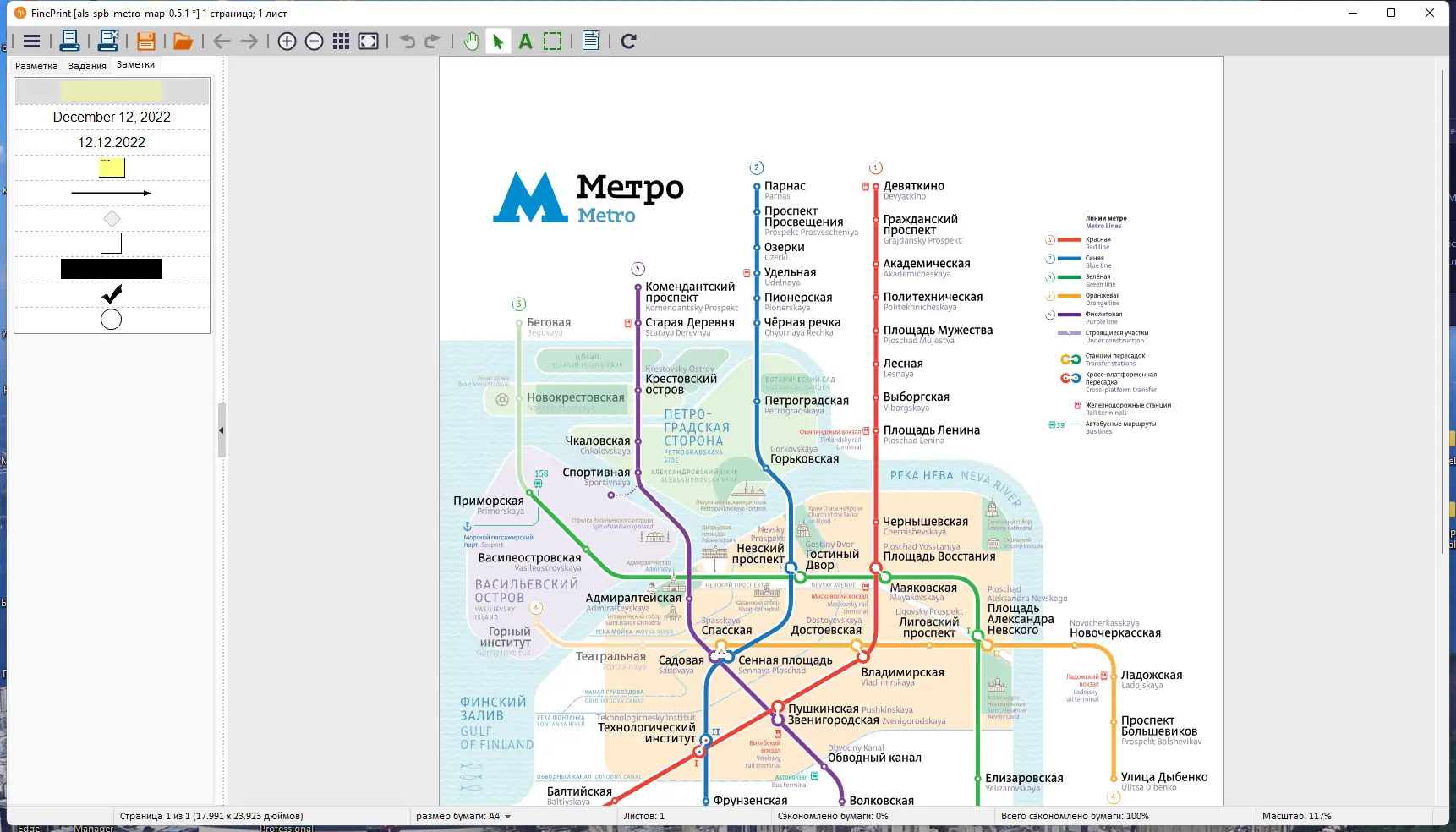Go to previous page with left arrow
The height and width of the screenshot is (832, 1456).
click(222, 41)
